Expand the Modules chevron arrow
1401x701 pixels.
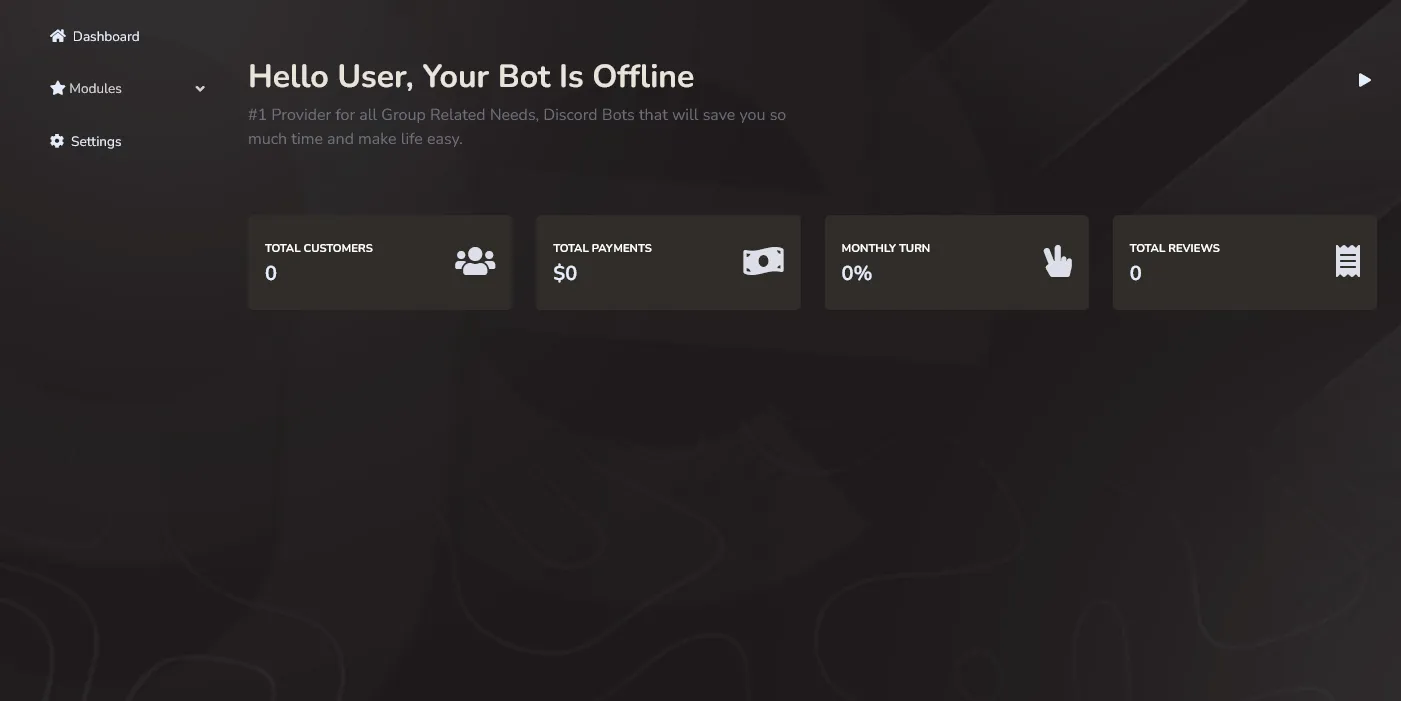(200, 89)
